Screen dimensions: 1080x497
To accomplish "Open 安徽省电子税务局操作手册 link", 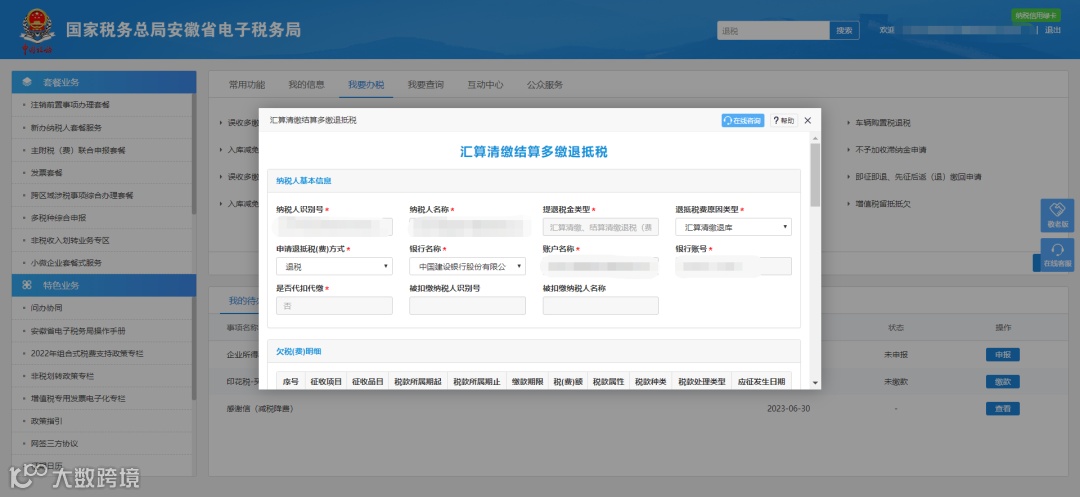I will (x=78, y=330).
